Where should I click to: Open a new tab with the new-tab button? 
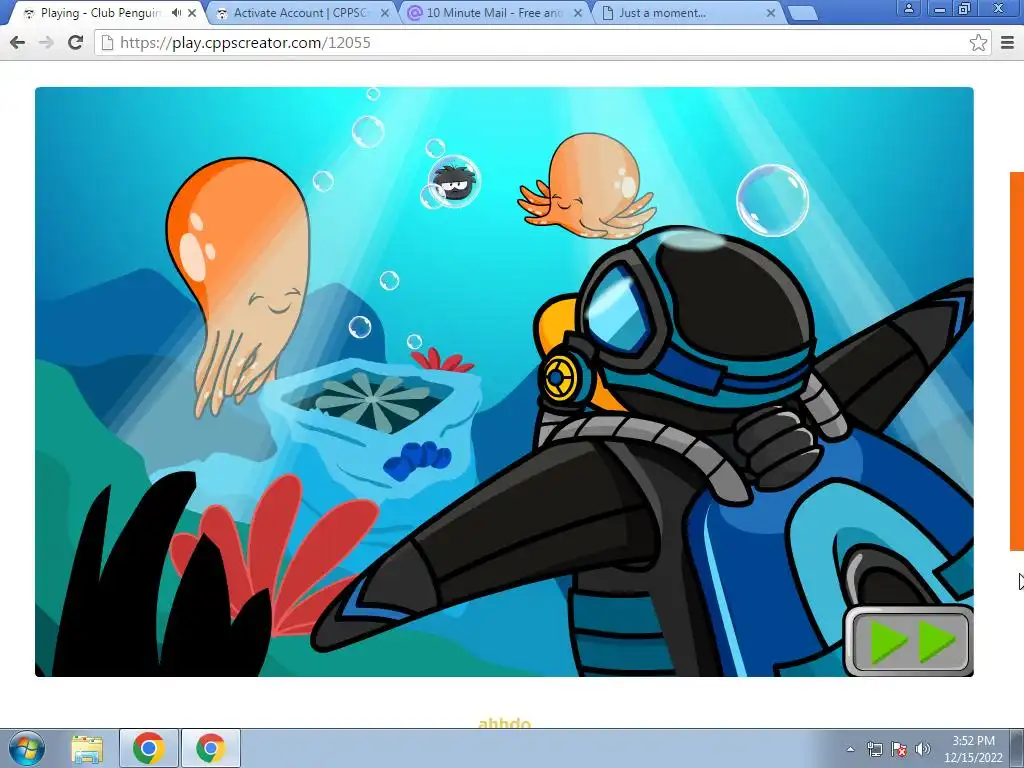coord(803,13)
